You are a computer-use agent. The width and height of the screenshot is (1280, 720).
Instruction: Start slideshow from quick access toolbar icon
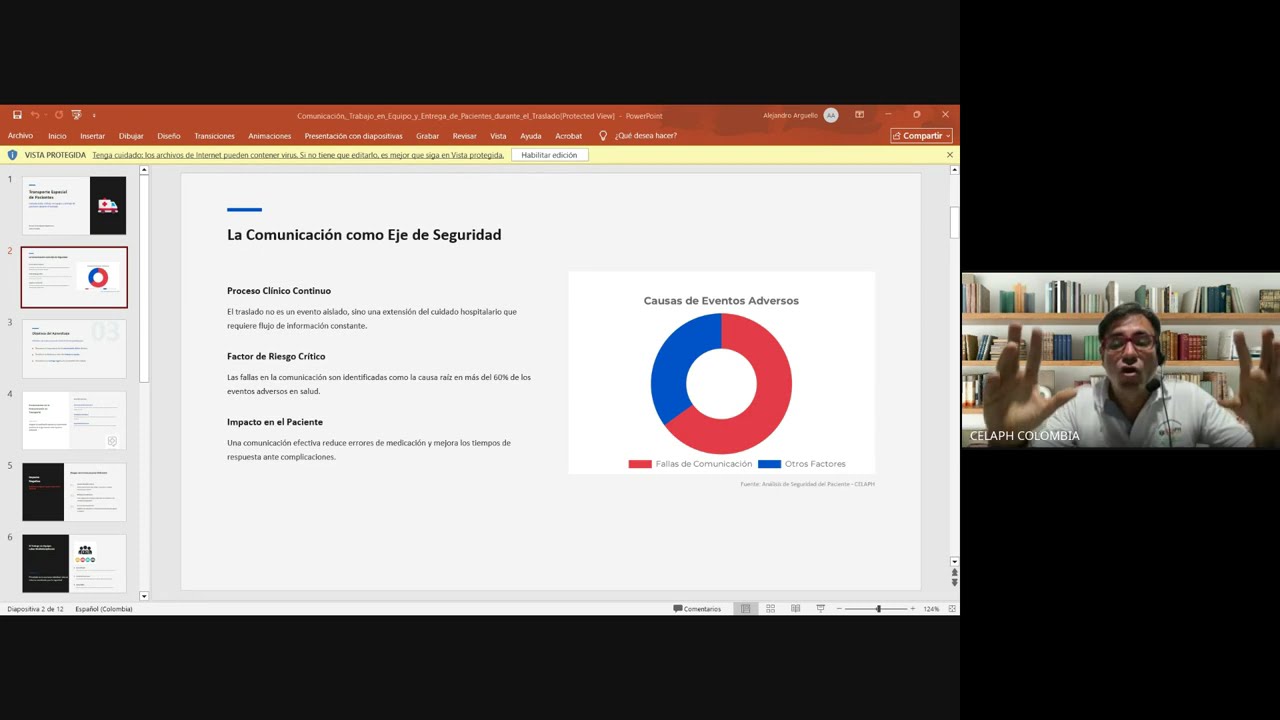[77, 115]
